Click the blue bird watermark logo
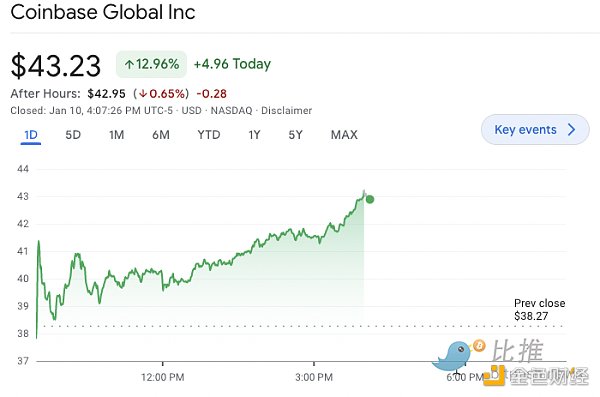 click(452, 356)
